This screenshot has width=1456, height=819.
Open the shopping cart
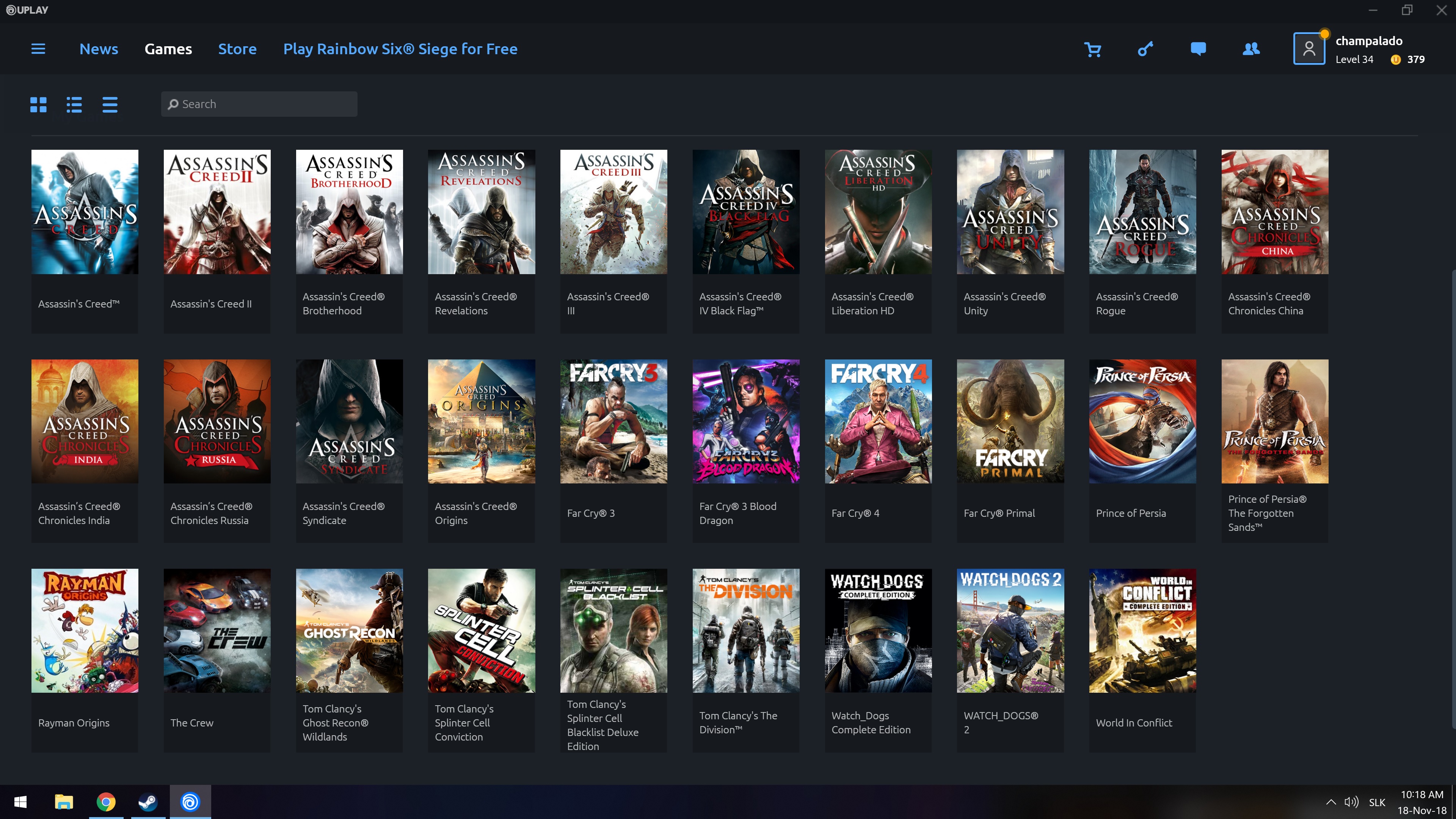pos(1092,50)
